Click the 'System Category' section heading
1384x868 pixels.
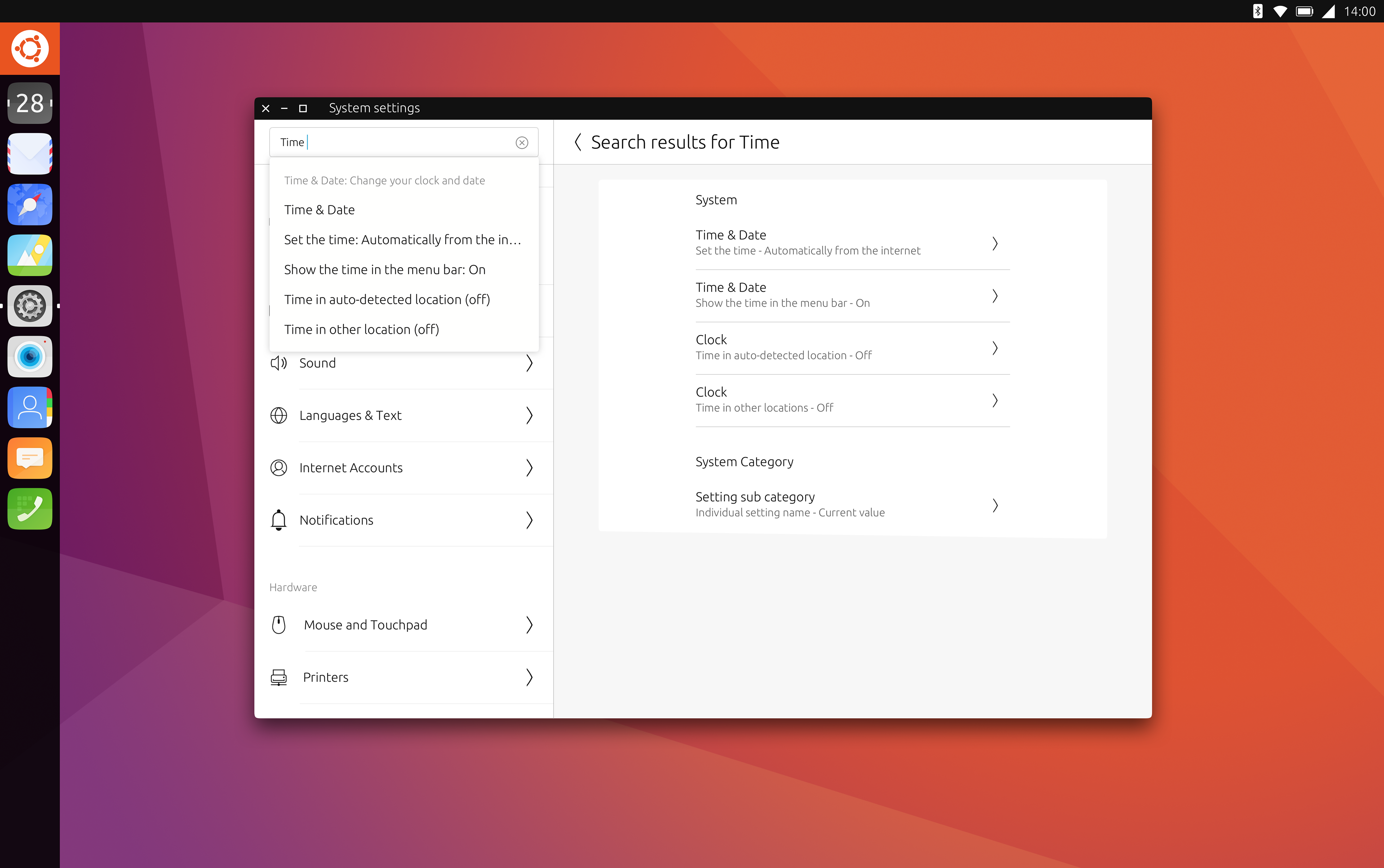744,461
